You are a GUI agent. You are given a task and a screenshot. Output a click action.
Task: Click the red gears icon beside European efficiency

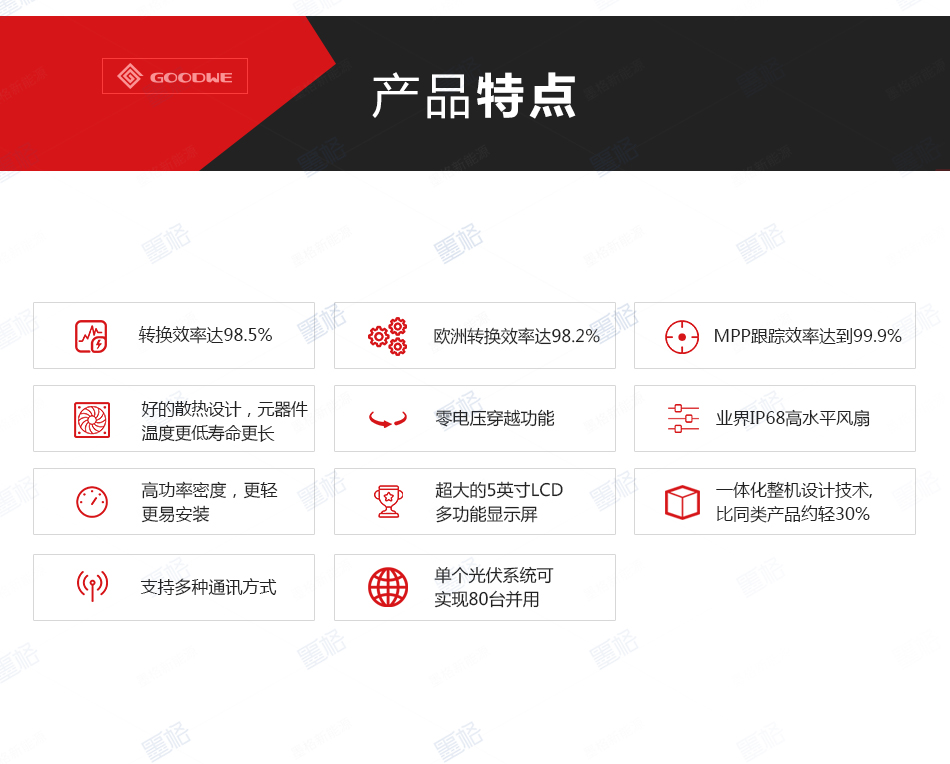(x=389, y=335)
